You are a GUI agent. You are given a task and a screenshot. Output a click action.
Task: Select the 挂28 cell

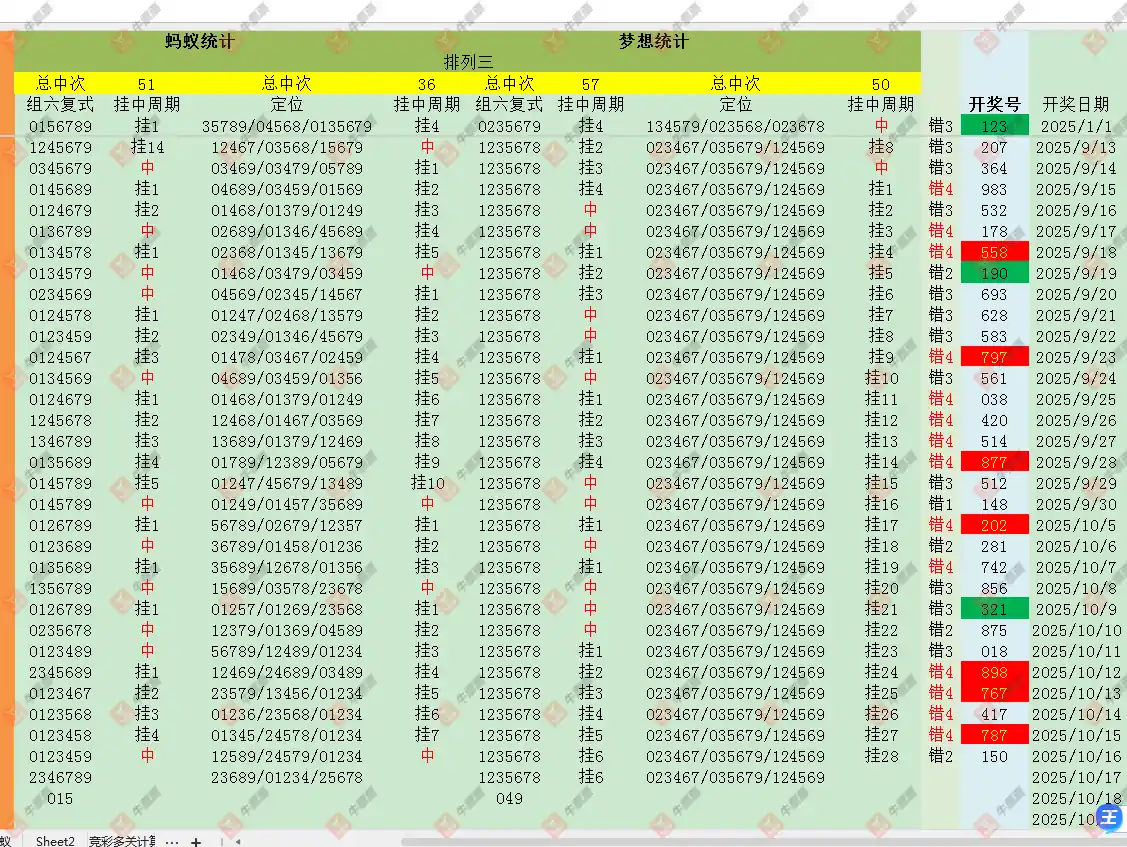click(x=881, y=756)
